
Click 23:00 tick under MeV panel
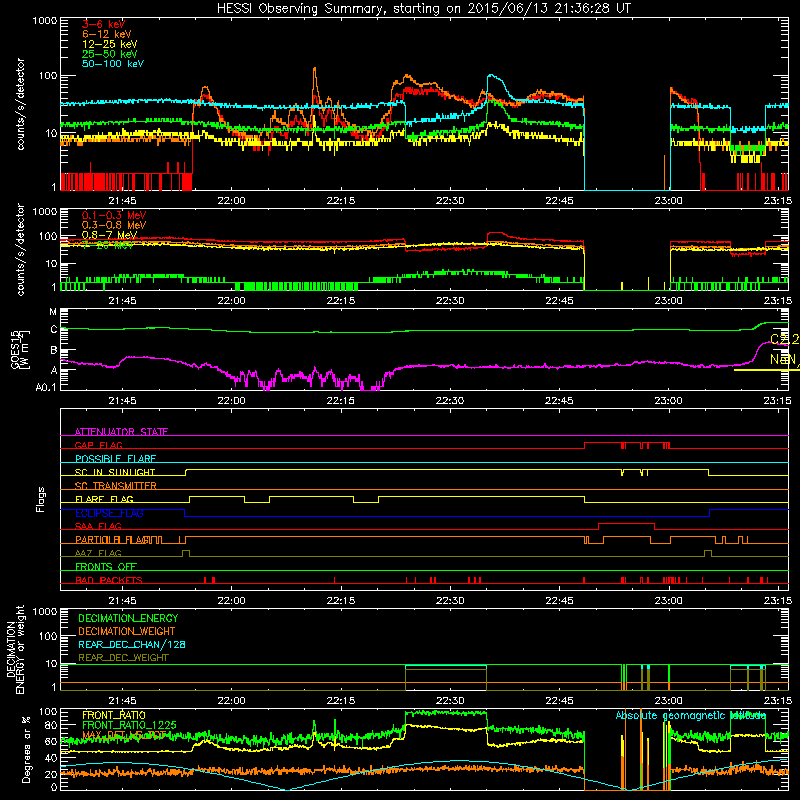pyautogui.click(x=668, y=301)
